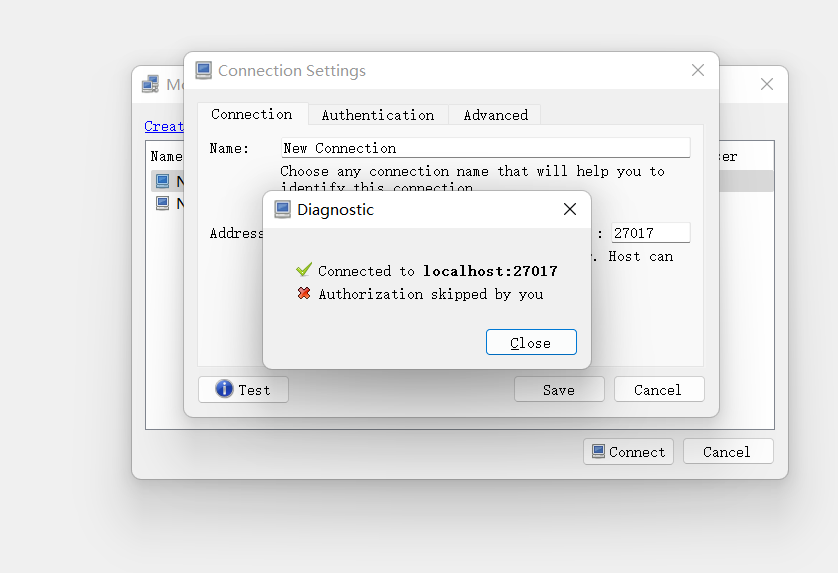This screenshot has width=838, height=573.
Task: Click the green checkmark beside Connected to localhost
Action: [305, 270]
